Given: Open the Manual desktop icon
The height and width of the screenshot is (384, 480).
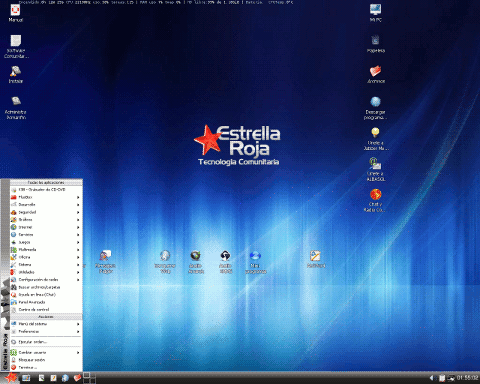Looking at the screenshot, I should (15, 12).
